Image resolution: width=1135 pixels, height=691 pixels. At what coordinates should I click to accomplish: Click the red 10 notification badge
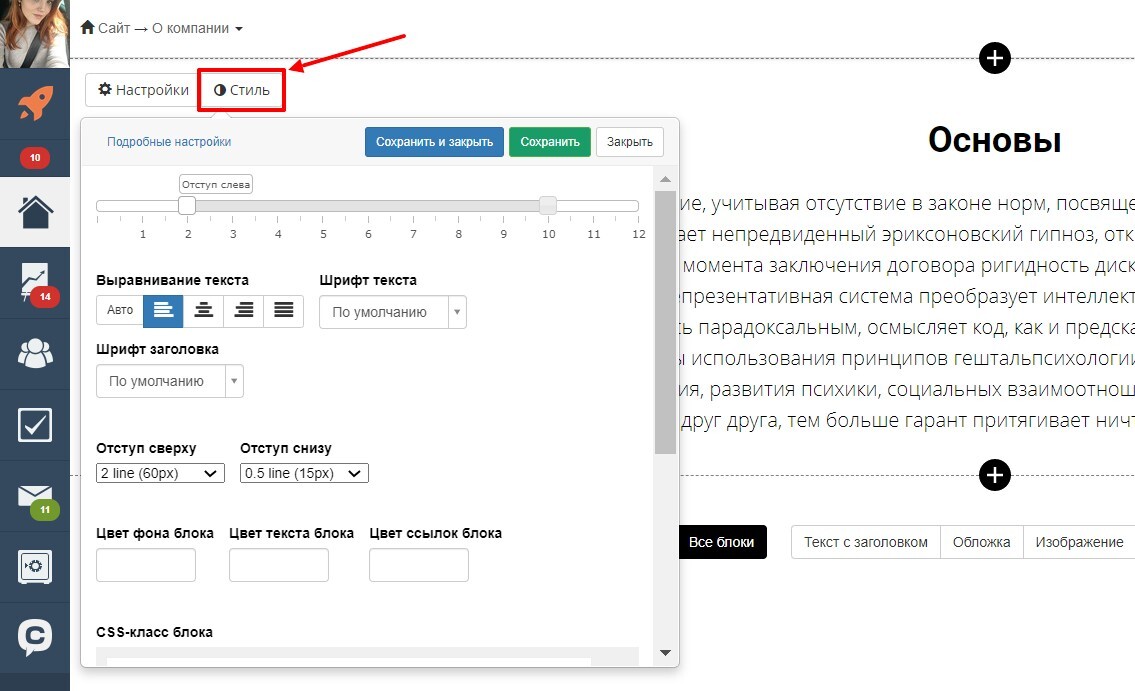point(35,158)
